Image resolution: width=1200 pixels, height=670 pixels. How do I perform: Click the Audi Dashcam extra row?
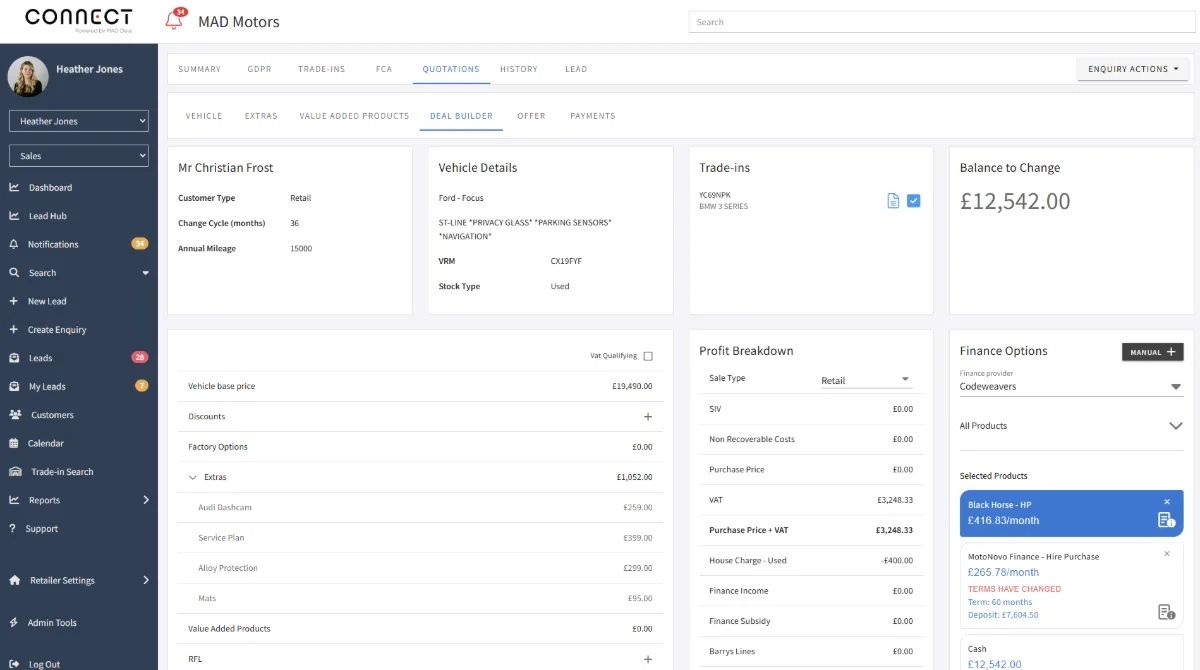[420, 508]
